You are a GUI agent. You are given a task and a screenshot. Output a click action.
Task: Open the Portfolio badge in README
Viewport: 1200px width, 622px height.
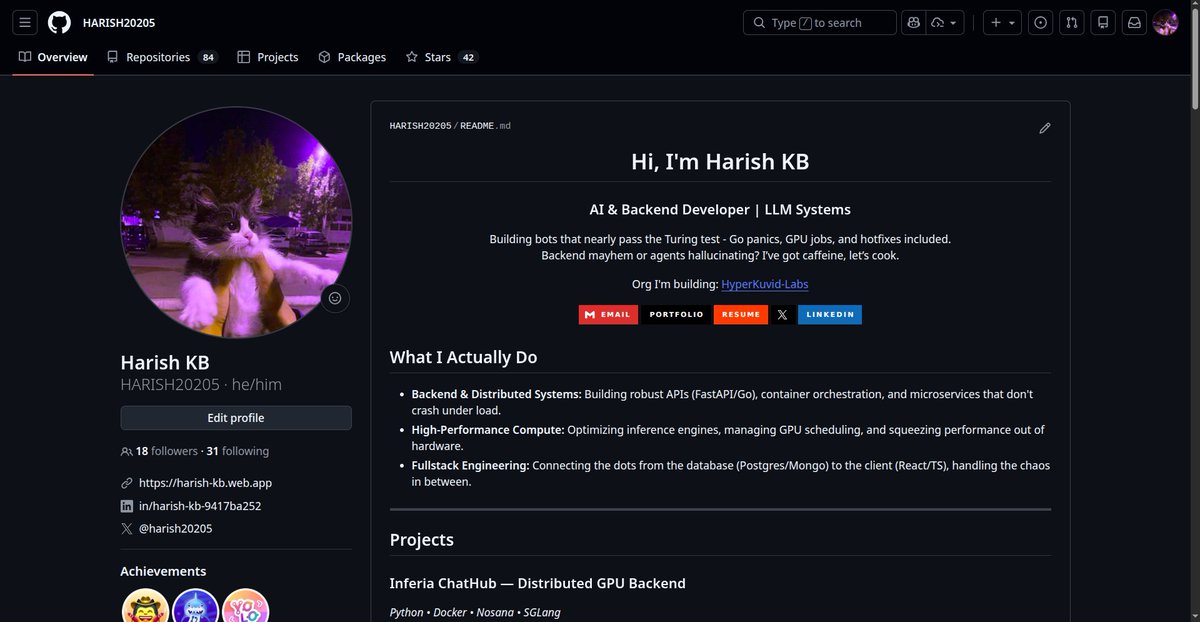676,314
